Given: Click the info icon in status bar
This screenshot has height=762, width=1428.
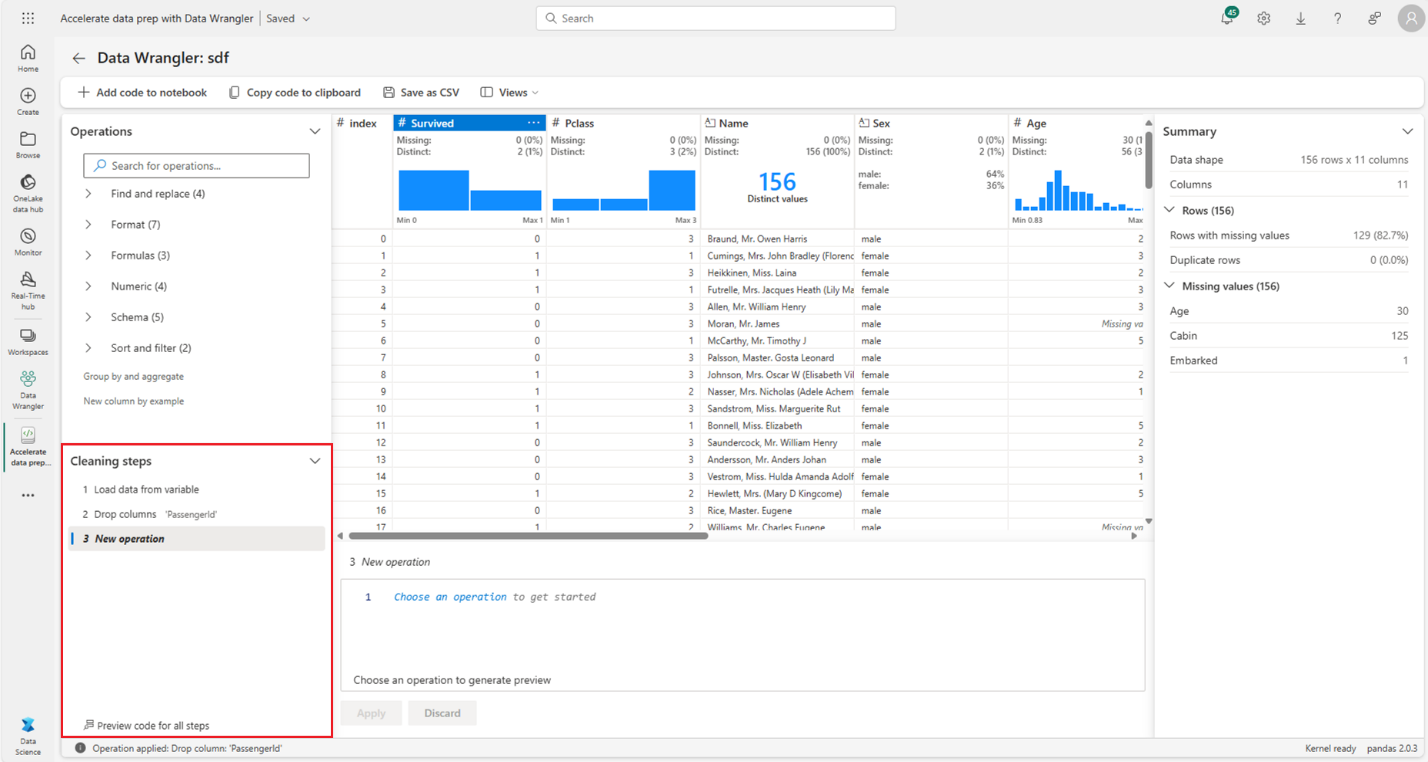Looking at the screenshot, I should pyautogui.click(x=80, y=748).
